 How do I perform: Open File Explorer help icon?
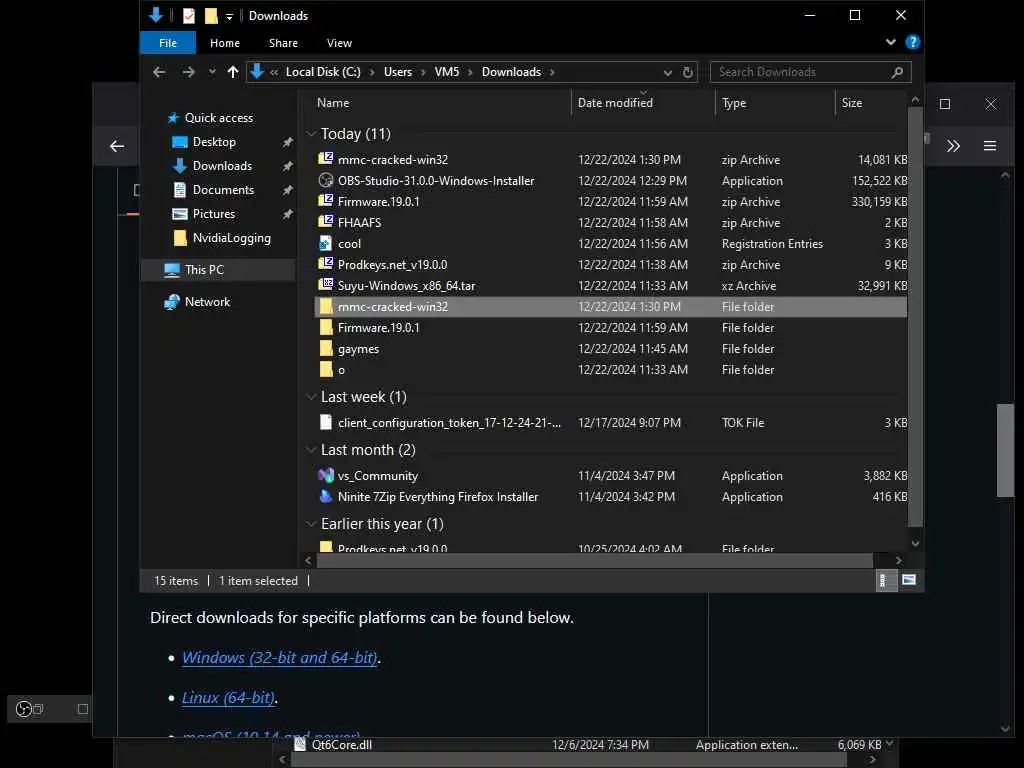912,42
